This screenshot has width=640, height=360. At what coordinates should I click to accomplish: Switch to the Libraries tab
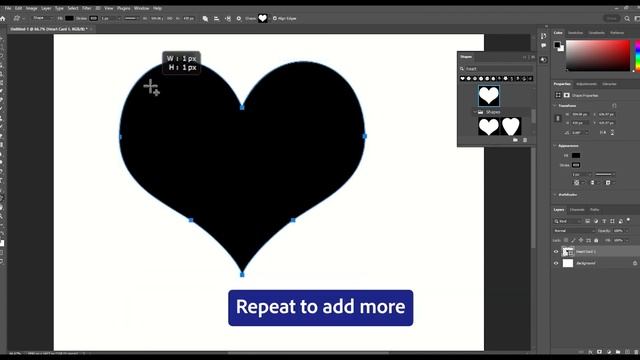[609, 84]
